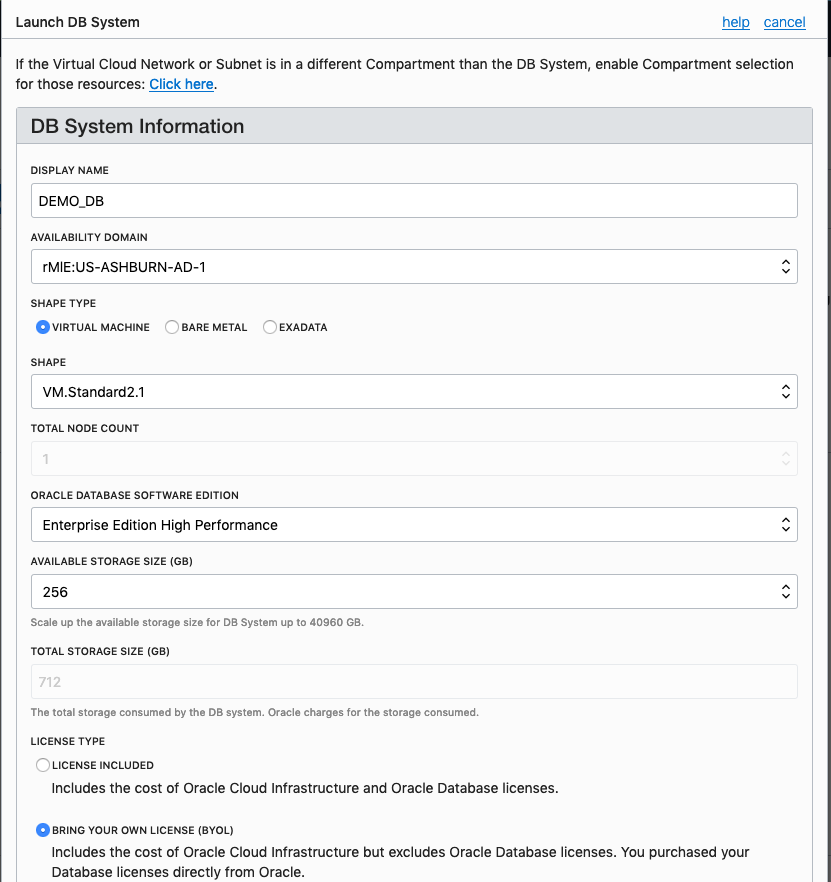This screenshot has height=882, width=831.
Task: Choose Bring Your Own License option
Action: [x=43, y=830]
